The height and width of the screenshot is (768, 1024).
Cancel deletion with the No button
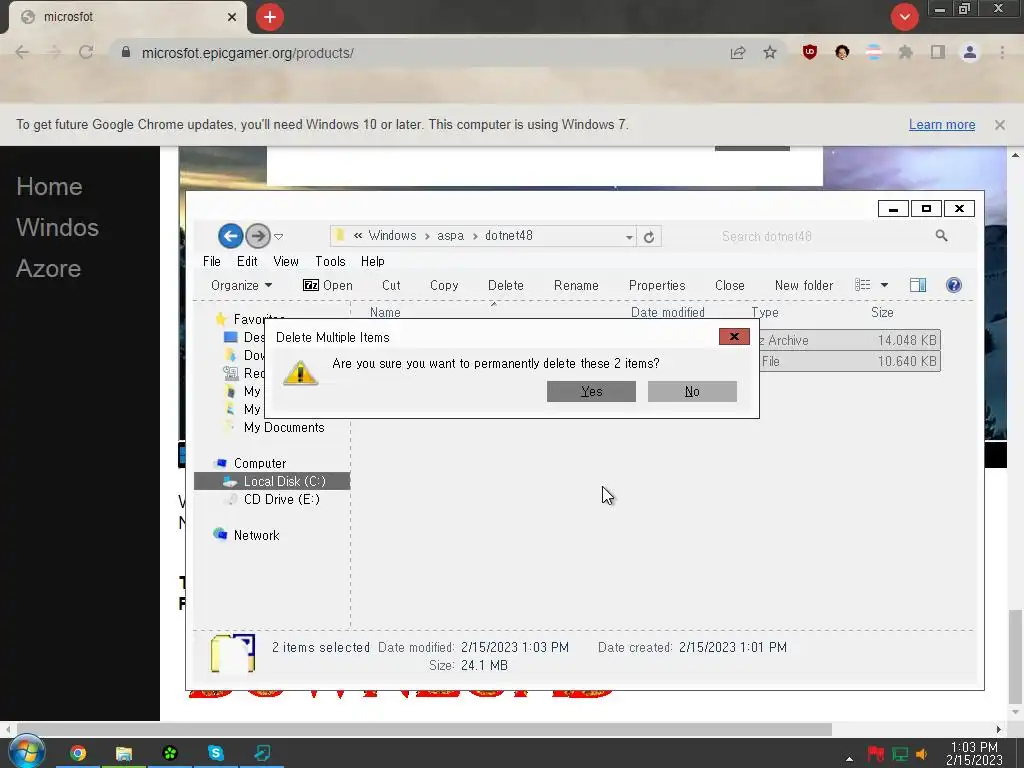(692, 391)
